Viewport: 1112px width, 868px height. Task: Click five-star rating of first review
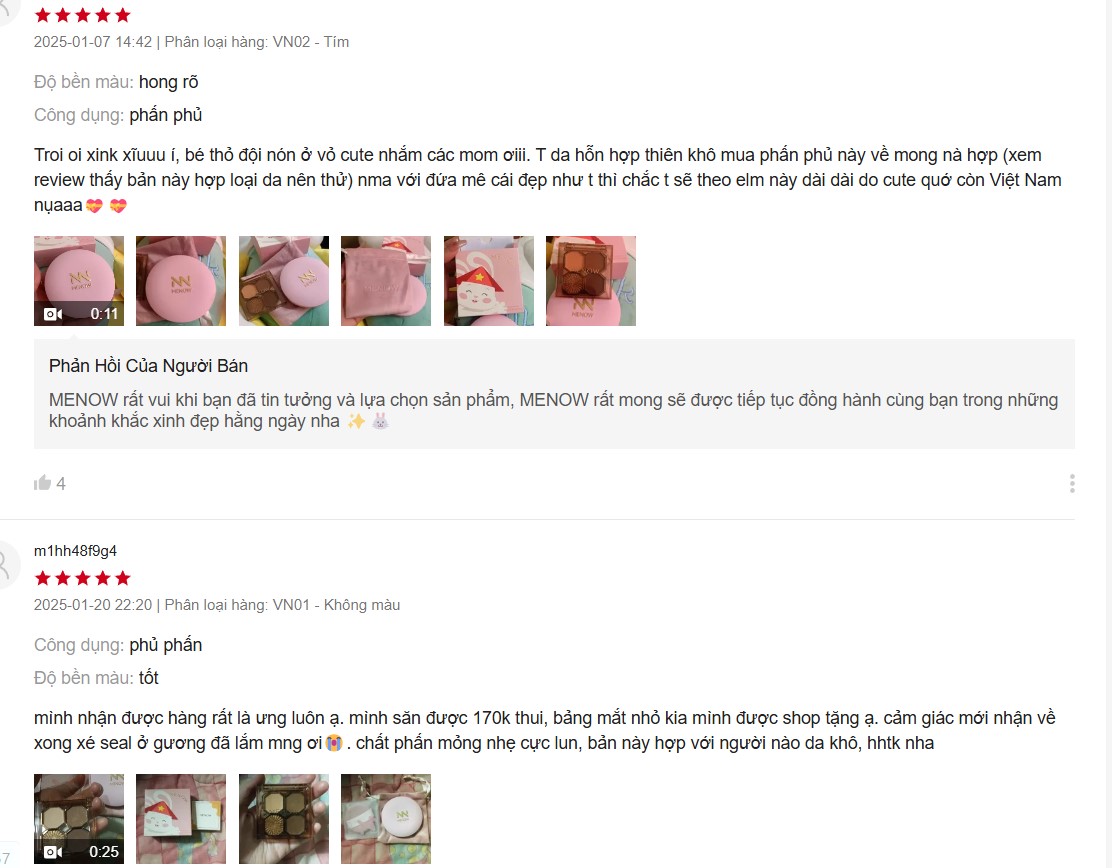[x=83, y=15]
